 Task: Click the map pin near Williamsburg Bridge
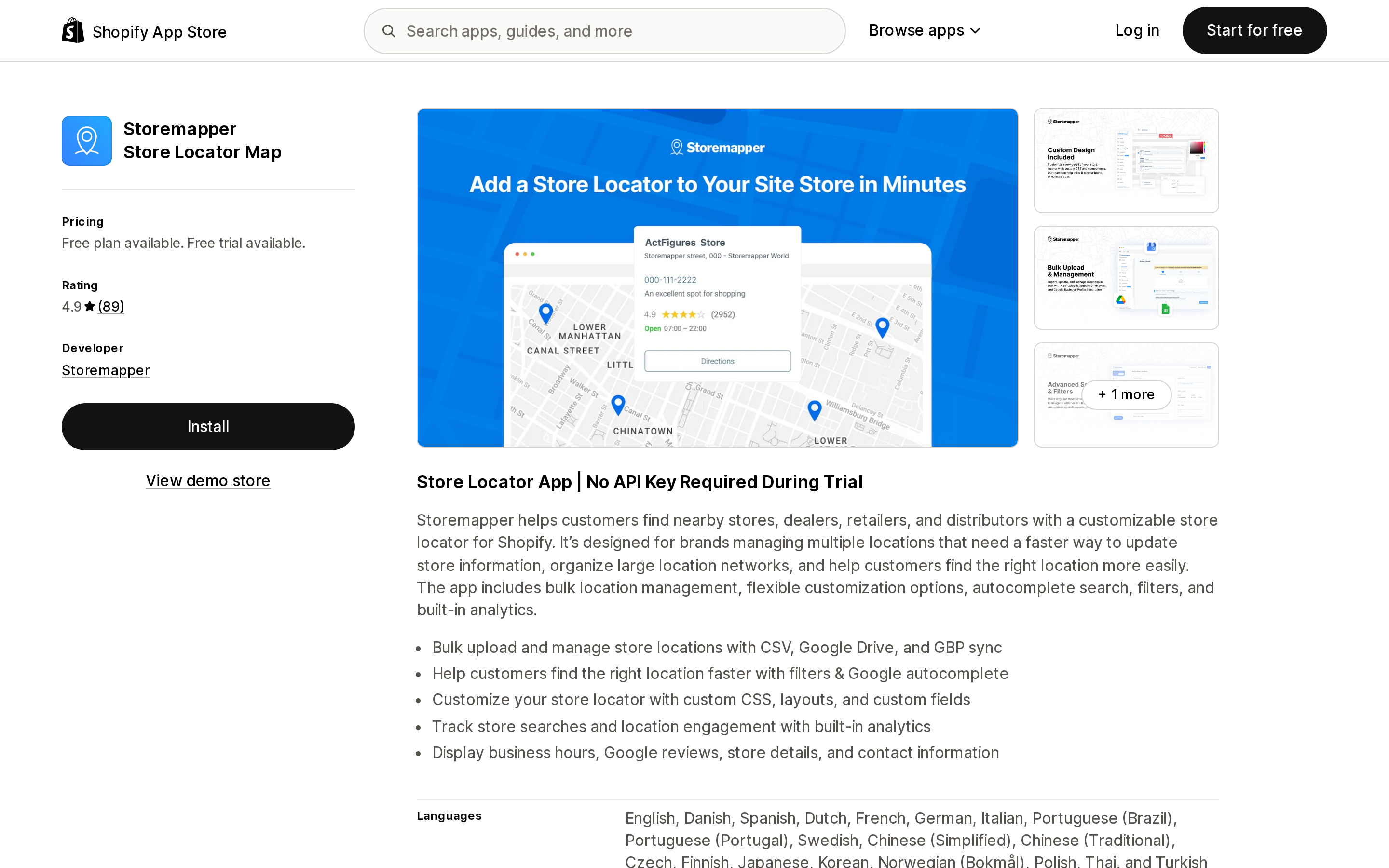[815, 410]
